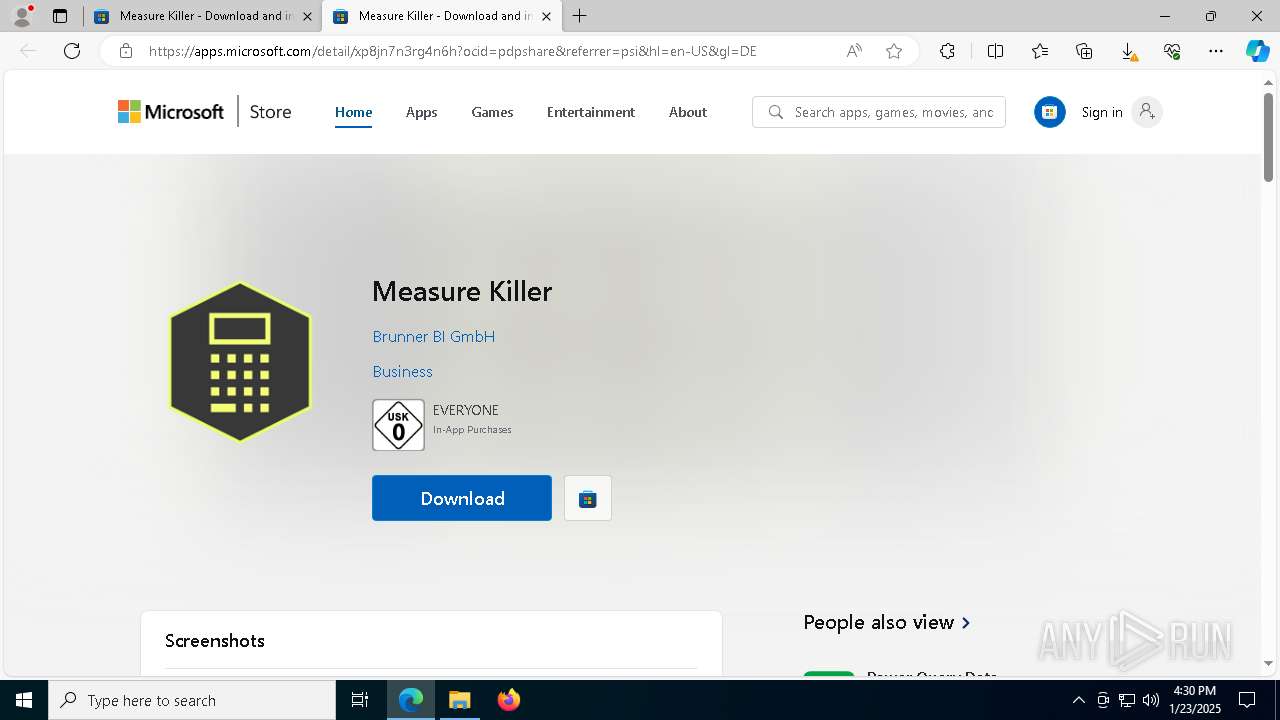
Task: Download the Measure Killer app
Action: coord(462,498)
